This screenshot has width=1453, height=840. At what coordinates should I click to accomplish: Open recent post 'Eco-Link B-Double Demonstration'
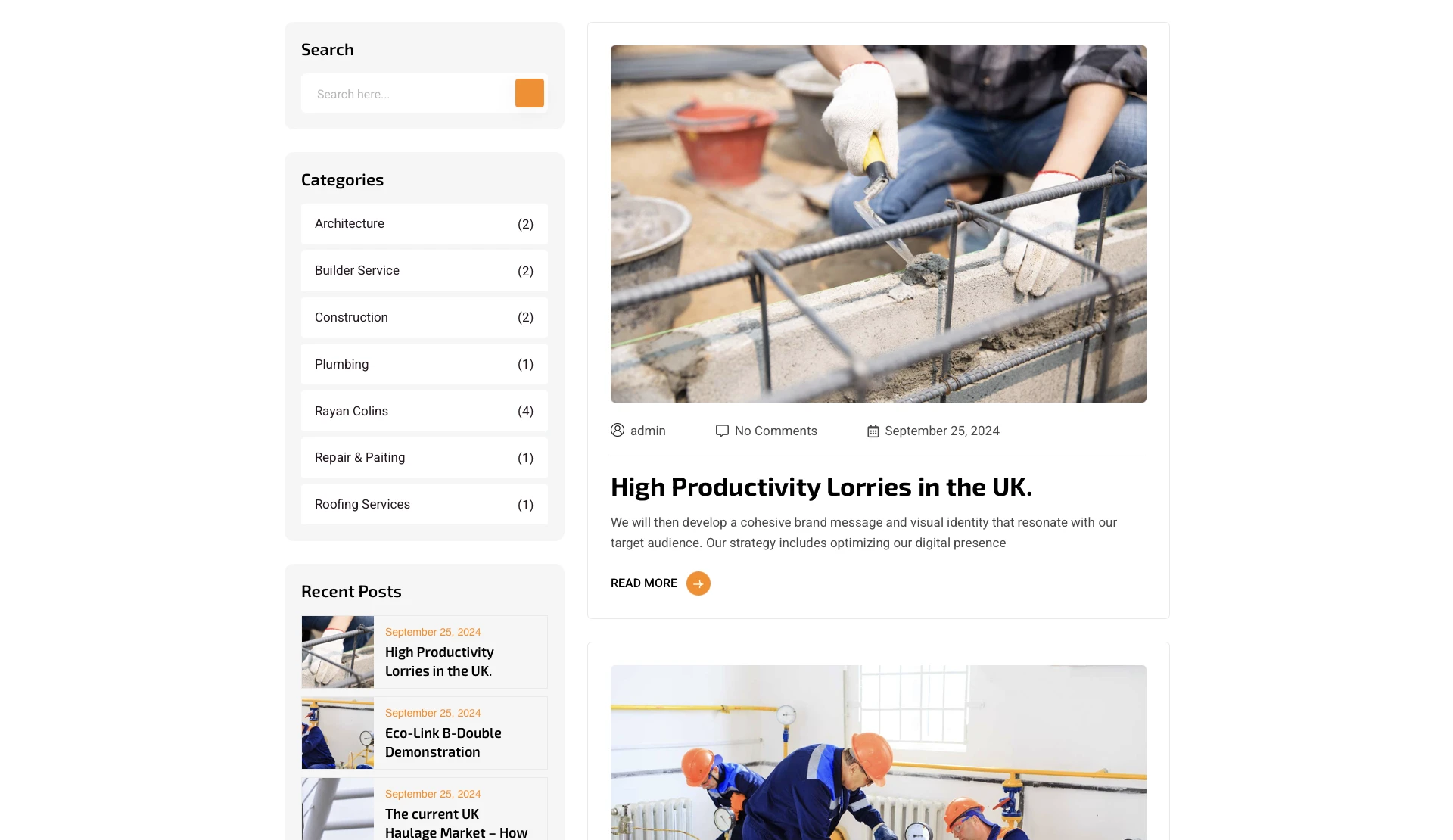[x=443, y=742]
